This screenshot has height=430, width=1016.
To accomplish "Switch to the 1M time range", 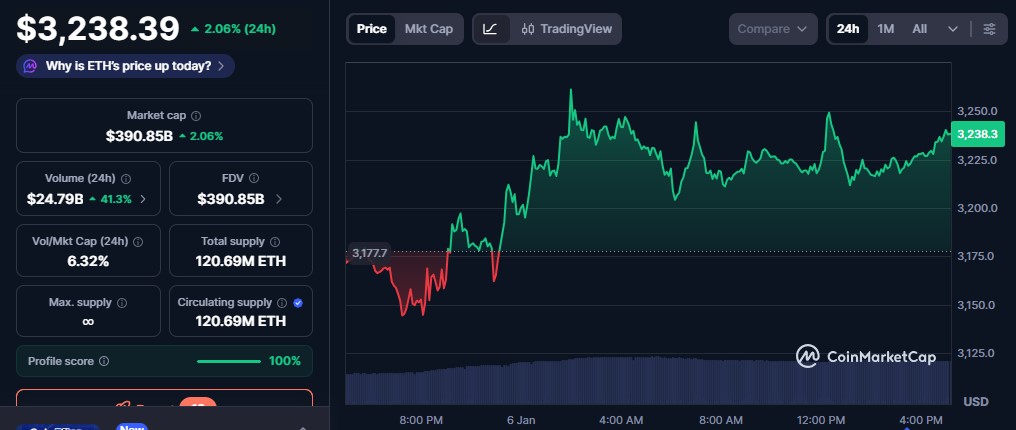I will (x=885, y=29).
